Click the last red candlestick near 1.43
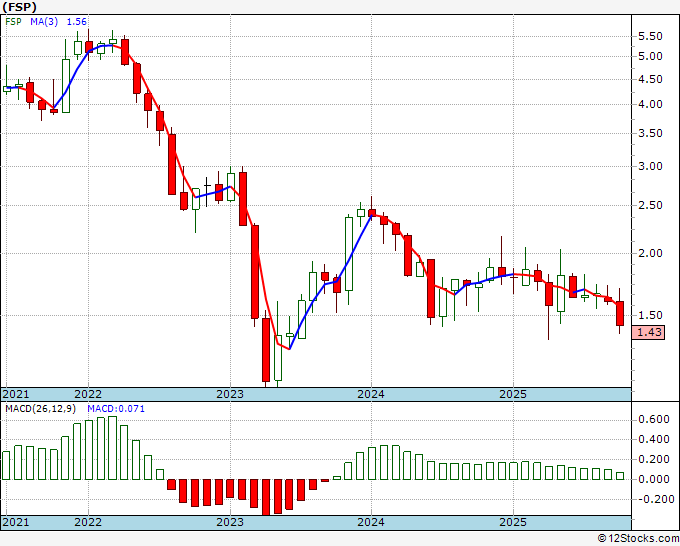This screenshot has height=546, width=680. point(620,313)
